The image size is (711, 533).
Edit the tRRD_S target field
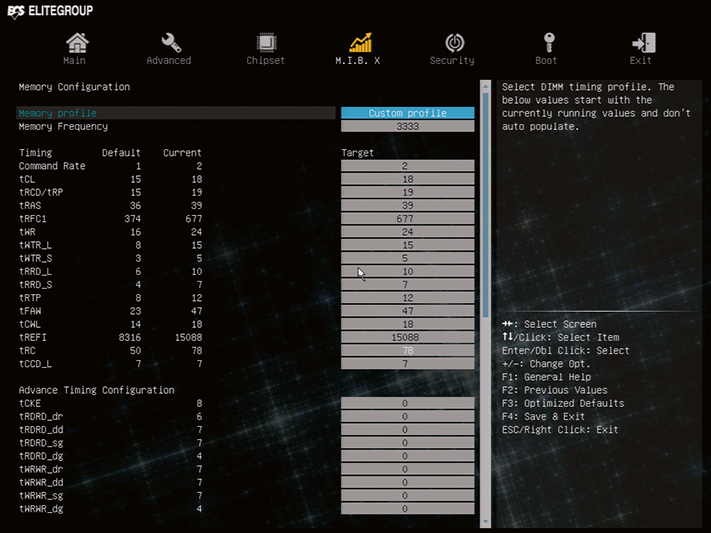click(408, 284)
